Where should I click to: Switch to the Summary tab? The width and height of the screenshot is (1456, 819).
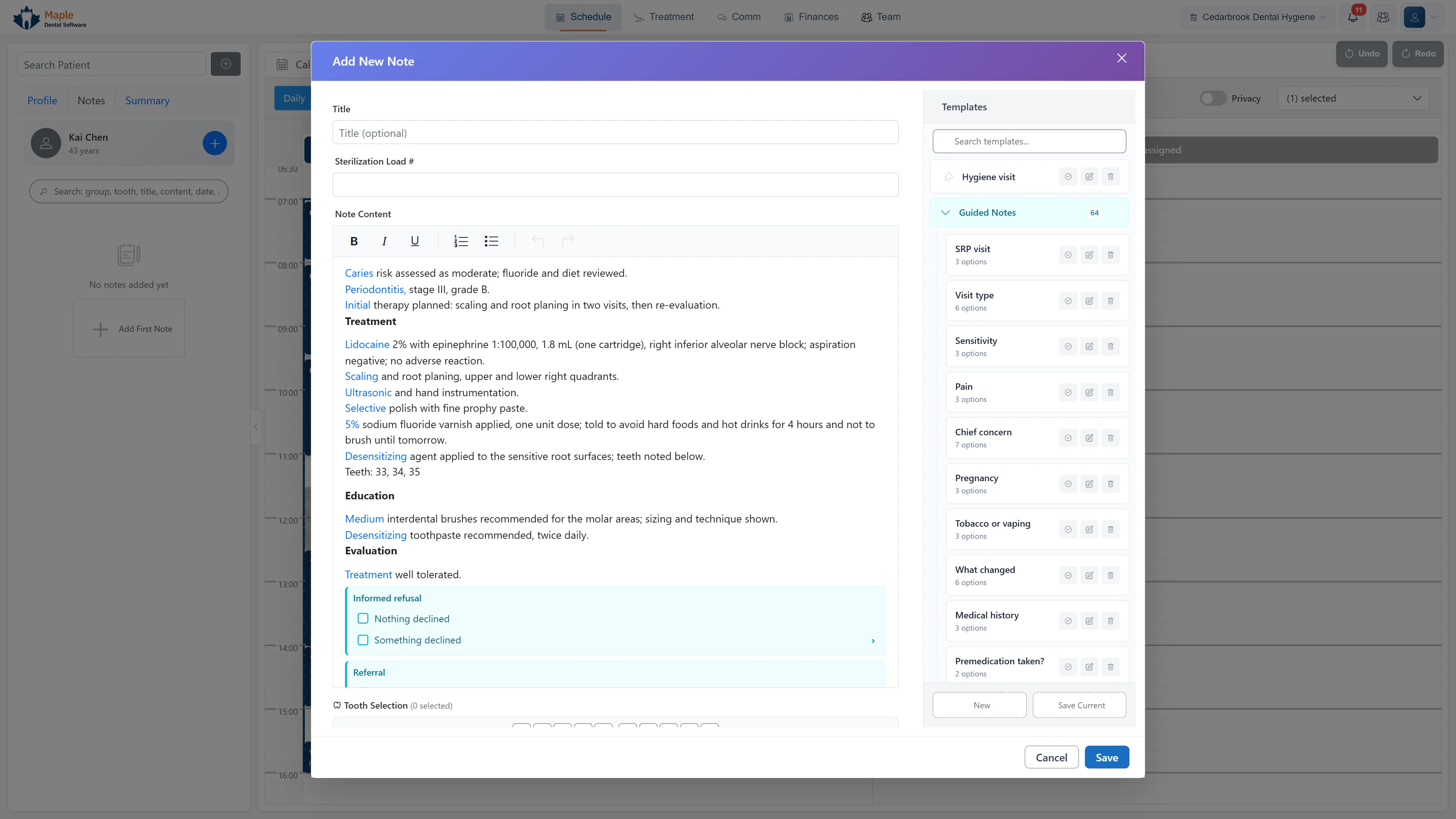click(x=147, y=100)
